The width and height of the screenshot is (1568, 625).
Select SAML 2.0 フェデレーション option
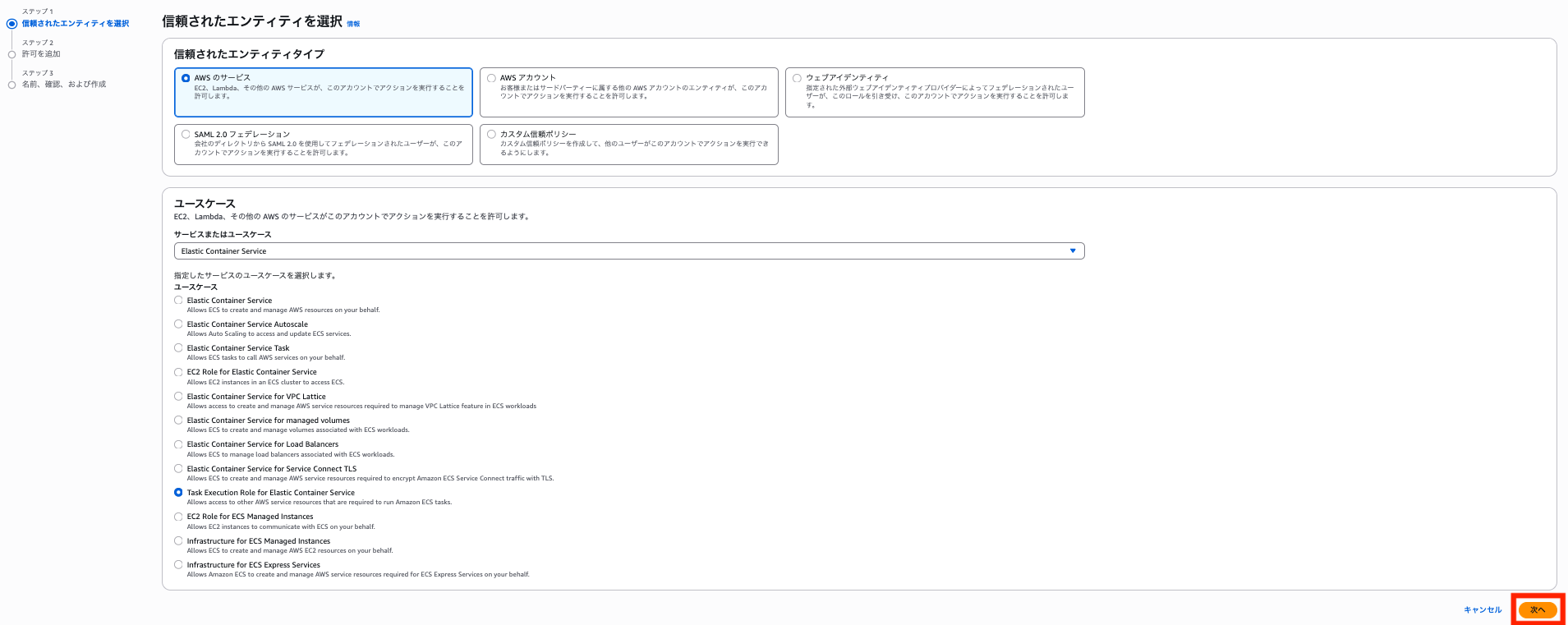[186, 135]
